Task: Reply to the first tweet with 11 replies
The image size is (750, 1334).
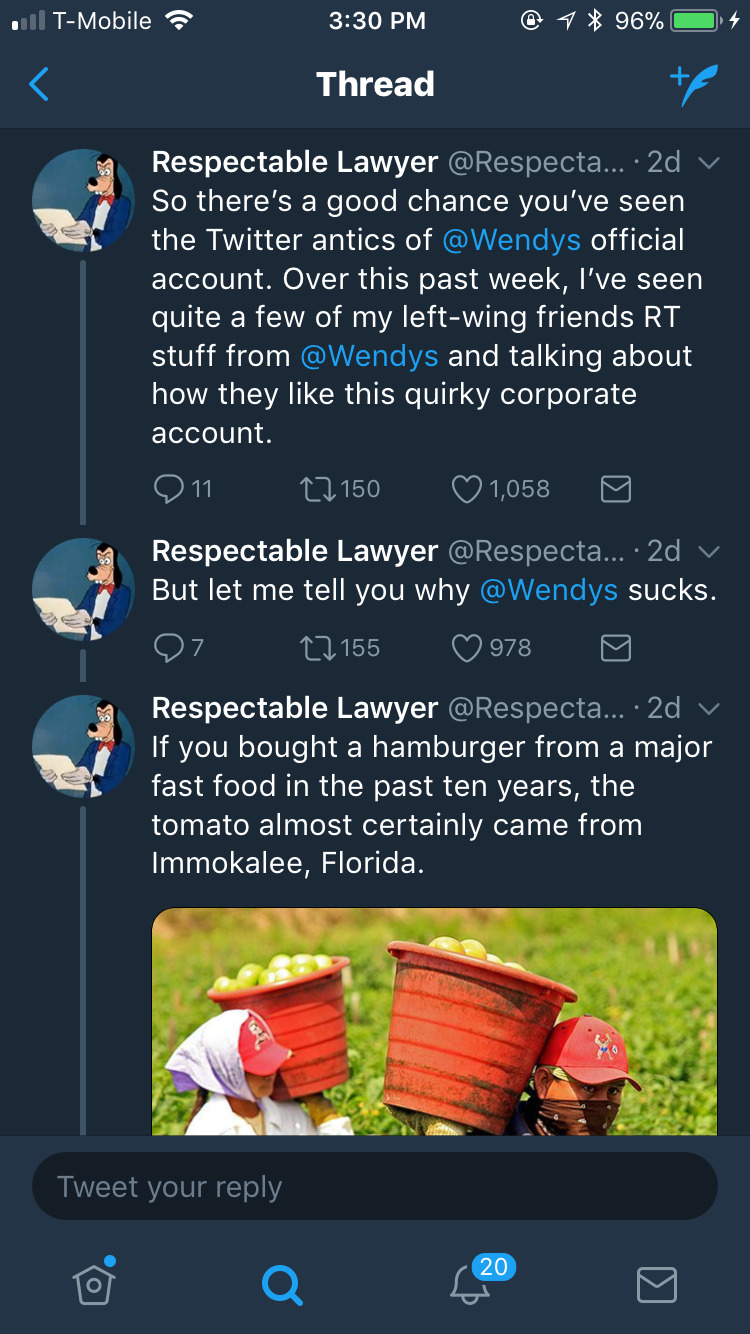Action: pyautogui.click(x=168, y=488)
